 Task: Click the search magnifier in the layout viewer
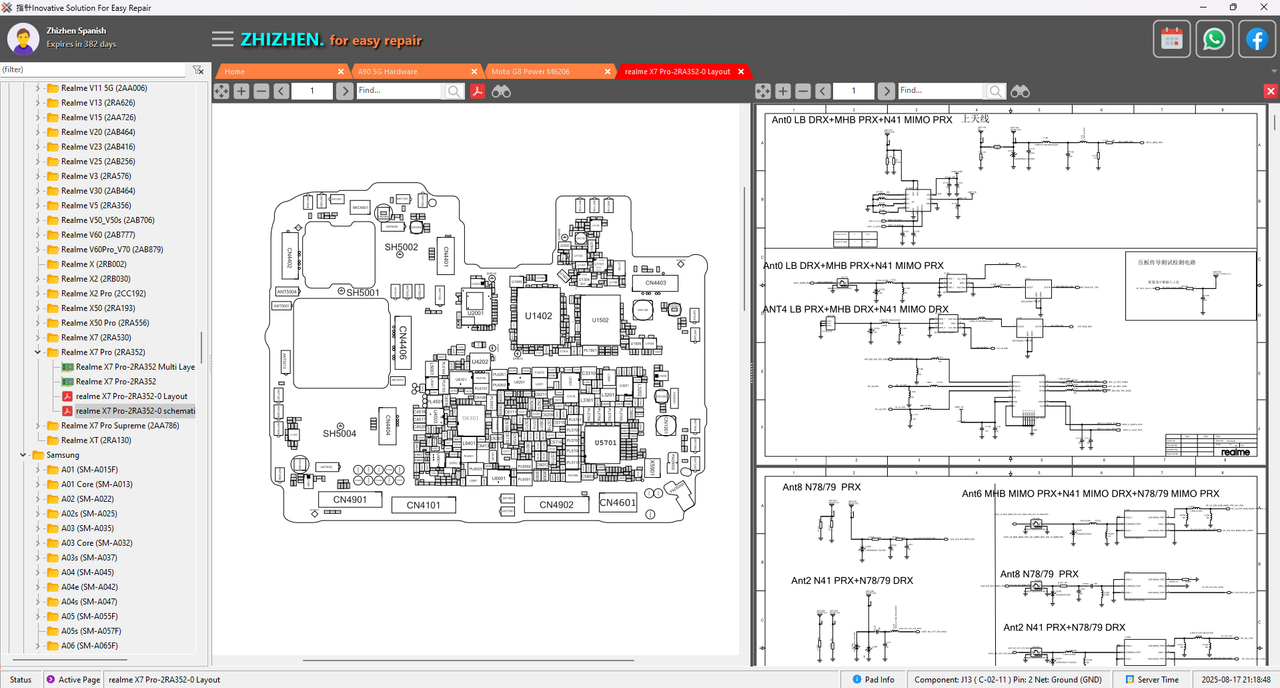coord(455,91)
